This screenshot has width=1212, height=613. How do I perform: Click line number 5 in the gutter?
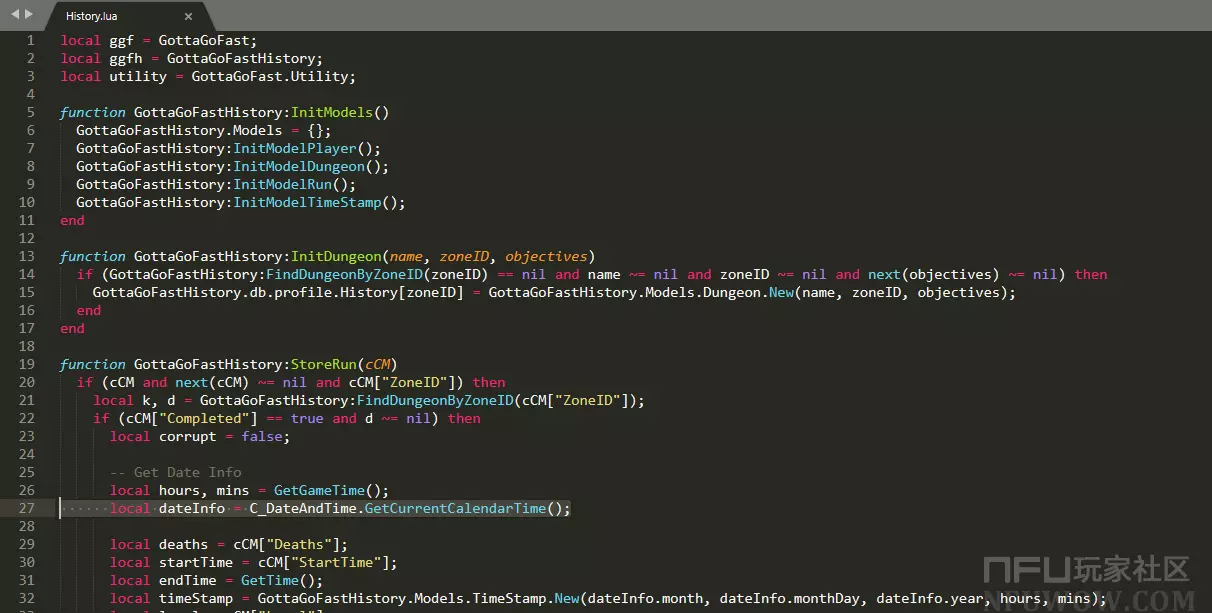click(x=30, y=112)
